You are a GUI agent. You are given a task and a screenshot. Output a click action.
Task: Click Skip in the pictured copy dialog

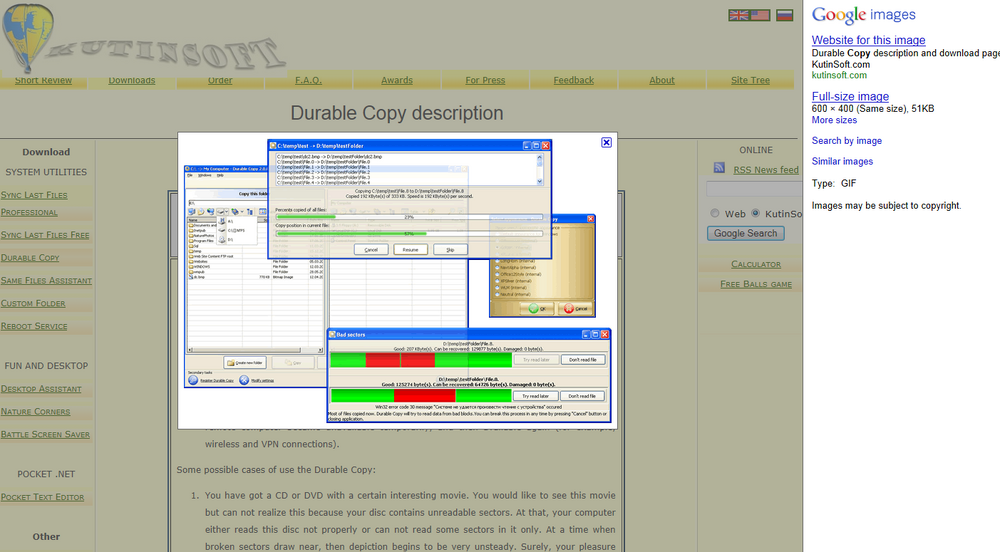pos(450,250)
